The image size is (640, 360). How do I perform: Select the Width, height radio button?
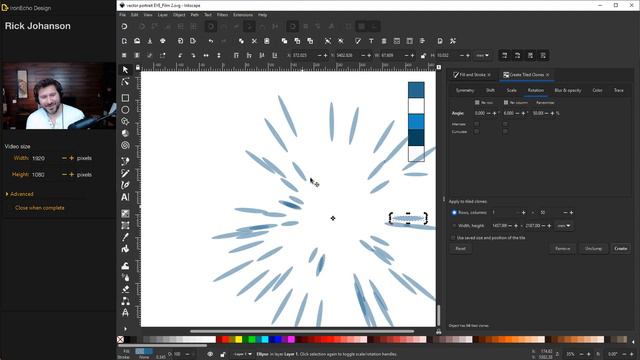pos(454,225)
